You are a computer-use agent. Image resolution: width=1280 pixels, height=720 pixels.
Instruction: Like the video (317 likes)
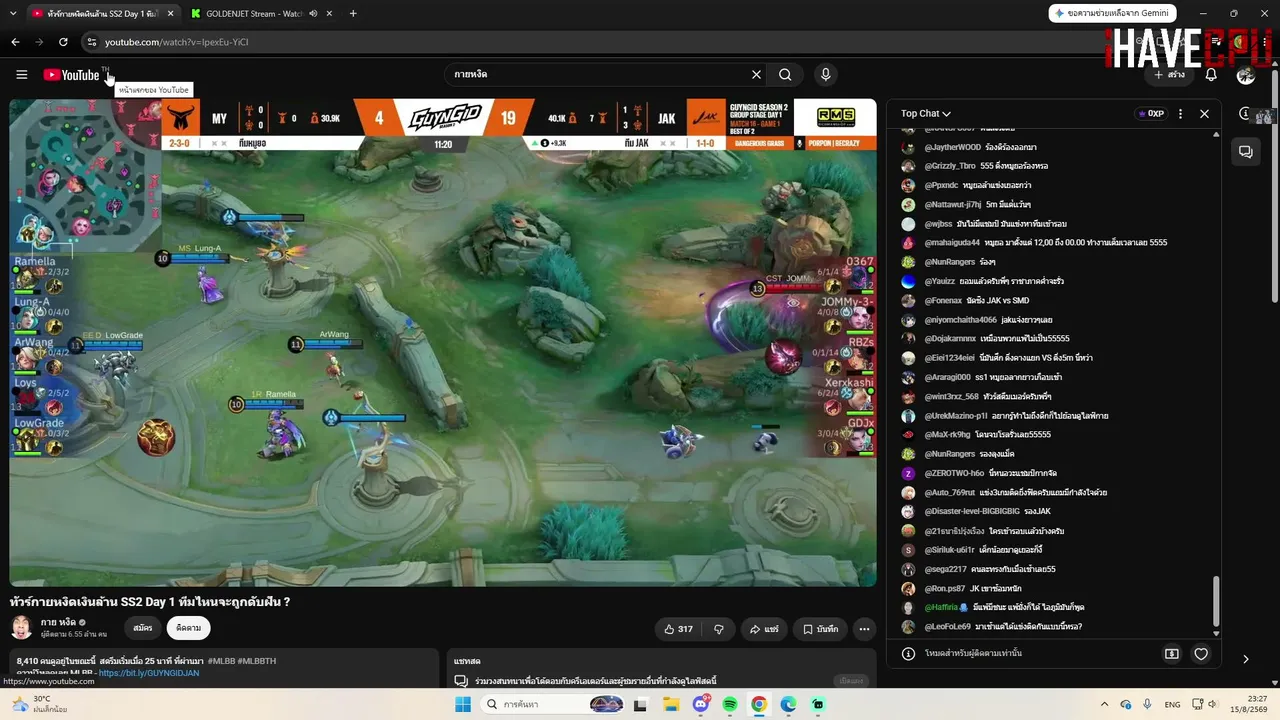coord(678,629)
